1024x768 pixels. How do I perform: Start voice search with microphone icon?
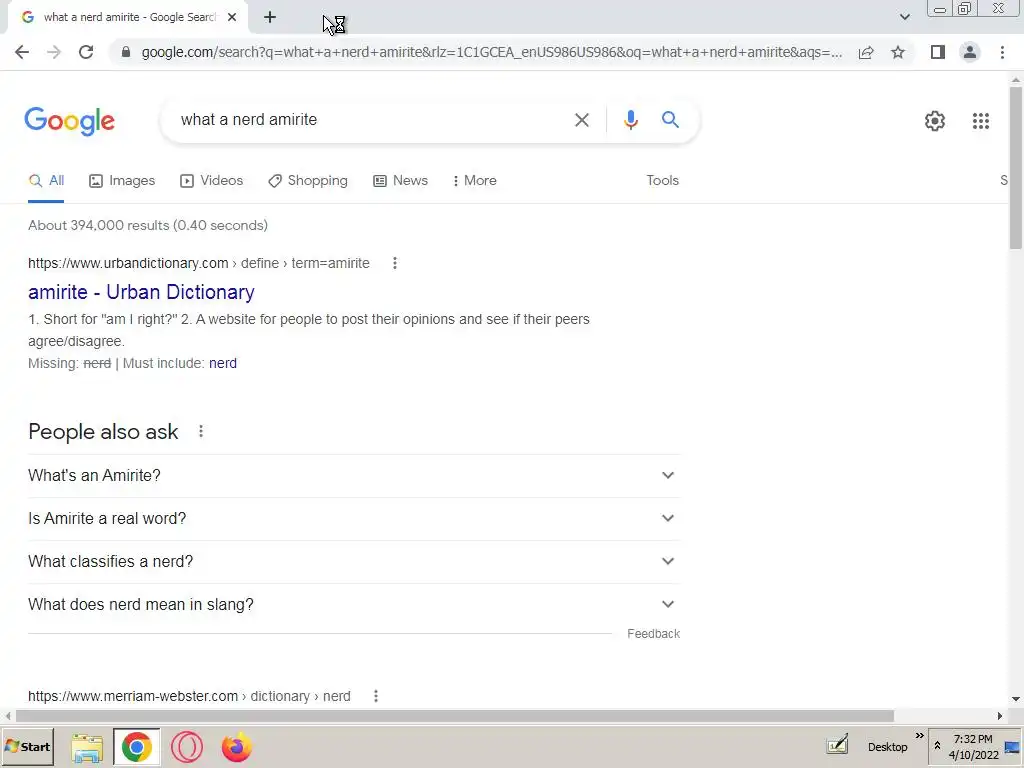tap(630, 120)
